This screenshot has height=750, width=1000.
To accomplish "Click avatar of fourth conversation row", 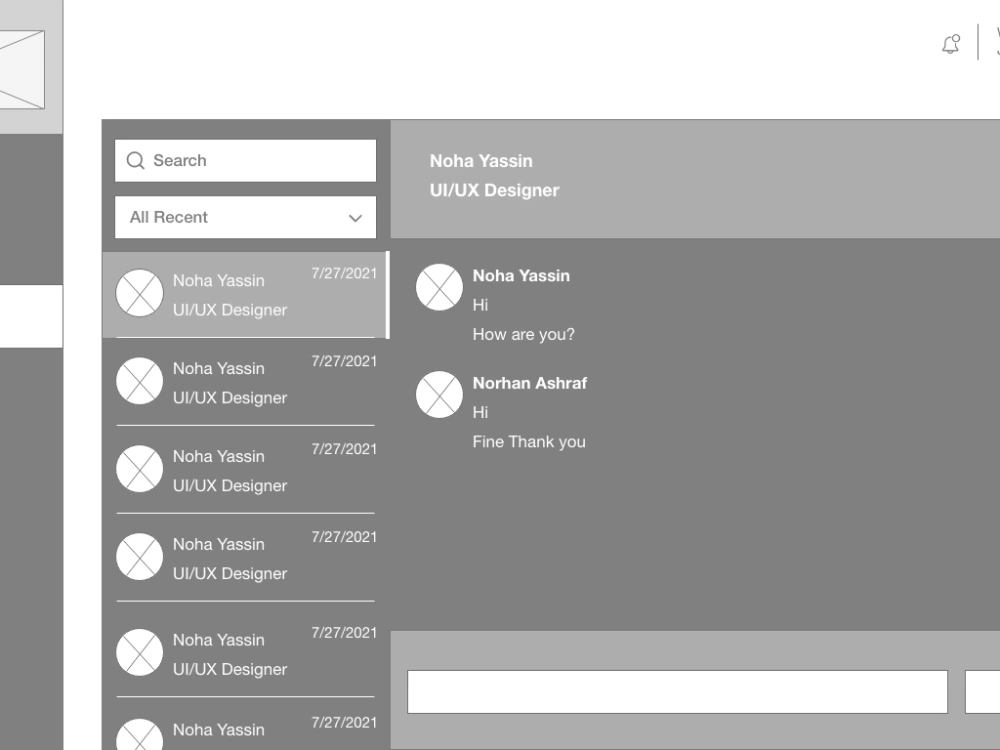I will click(x=140, y=557).
